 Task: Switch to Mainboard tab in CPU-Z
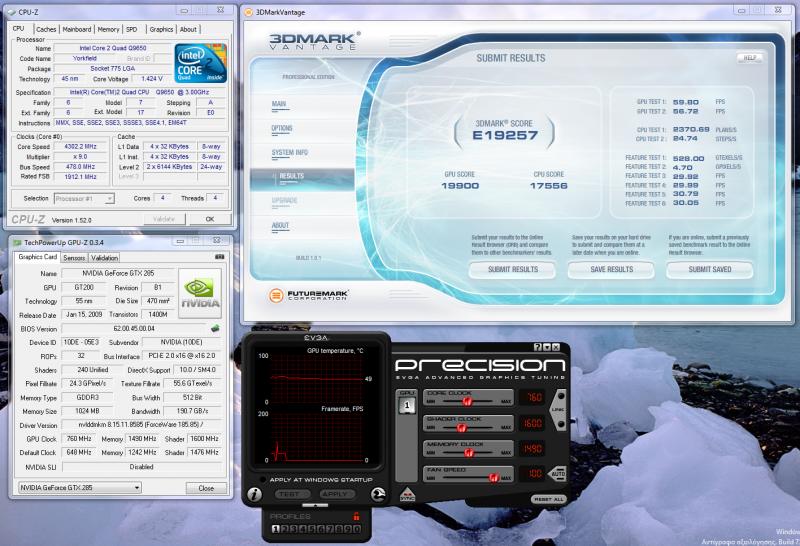(x=77, y=30)
